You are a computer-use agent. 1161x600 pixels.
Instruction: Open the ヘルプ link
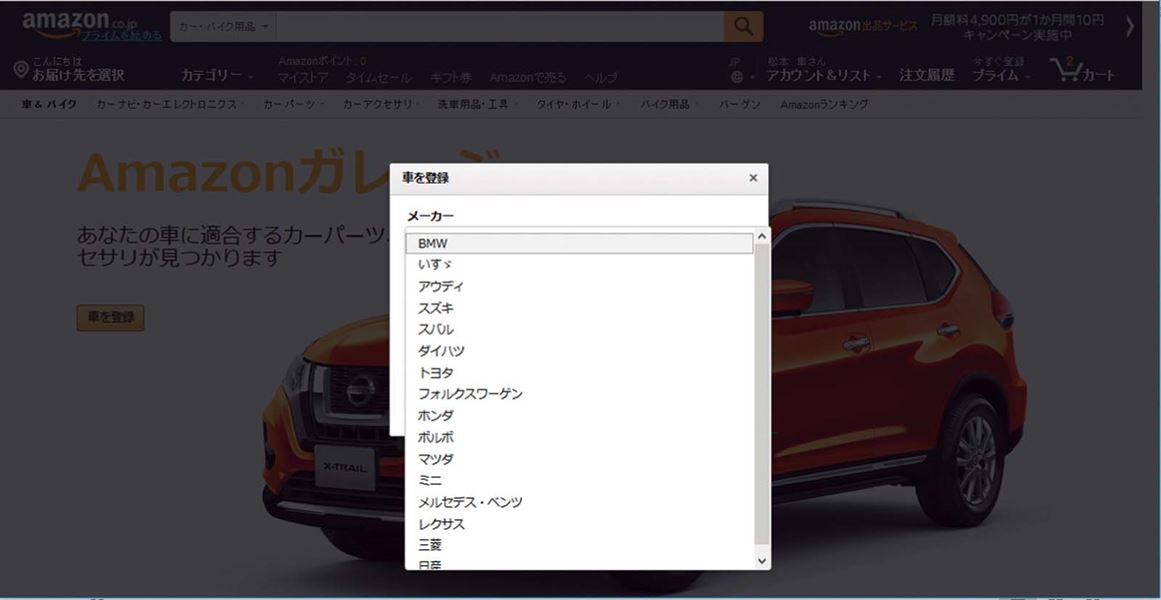point(600,78)
